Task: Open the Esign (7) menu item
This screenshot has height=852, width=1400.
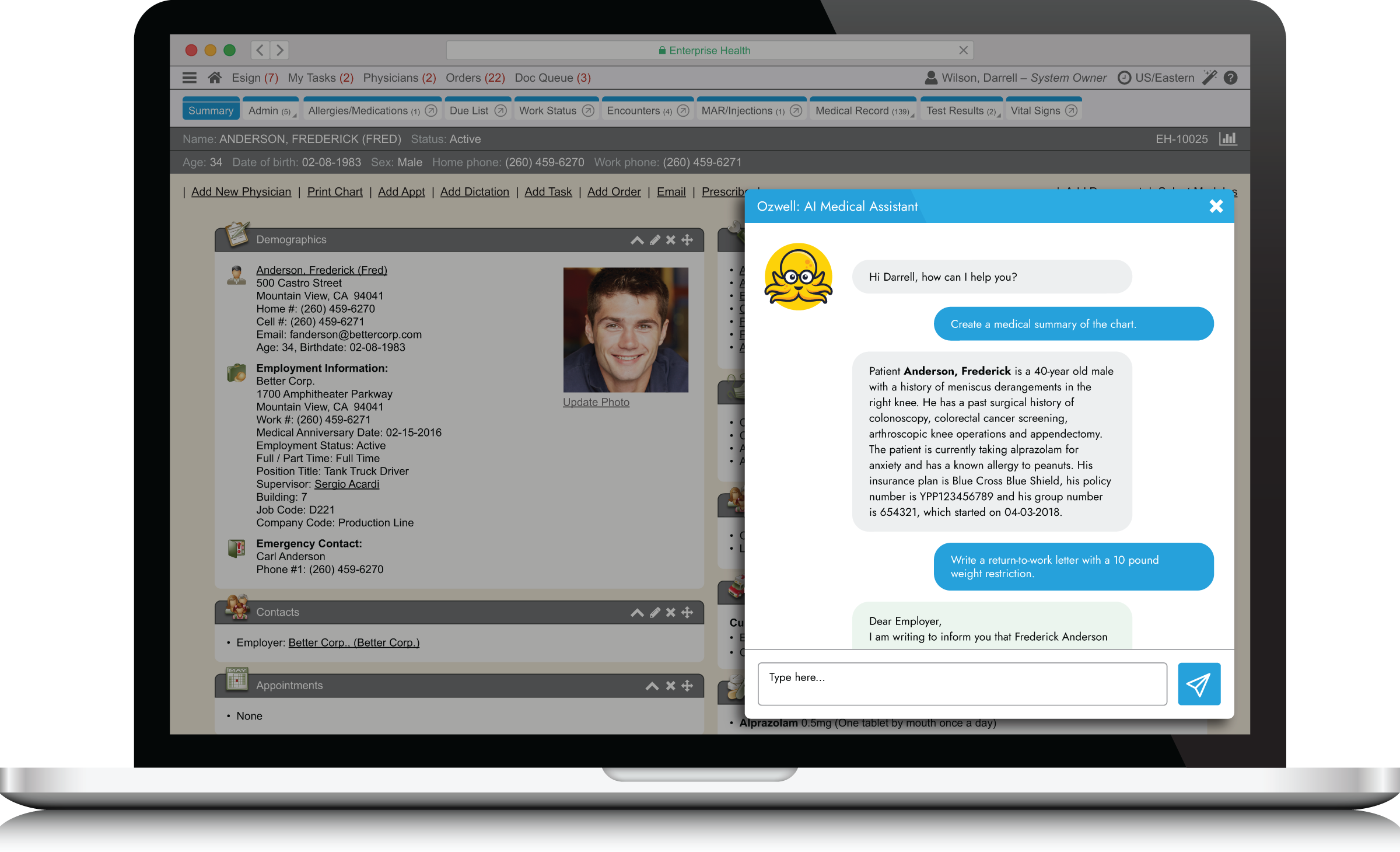Action: (254, 78)
